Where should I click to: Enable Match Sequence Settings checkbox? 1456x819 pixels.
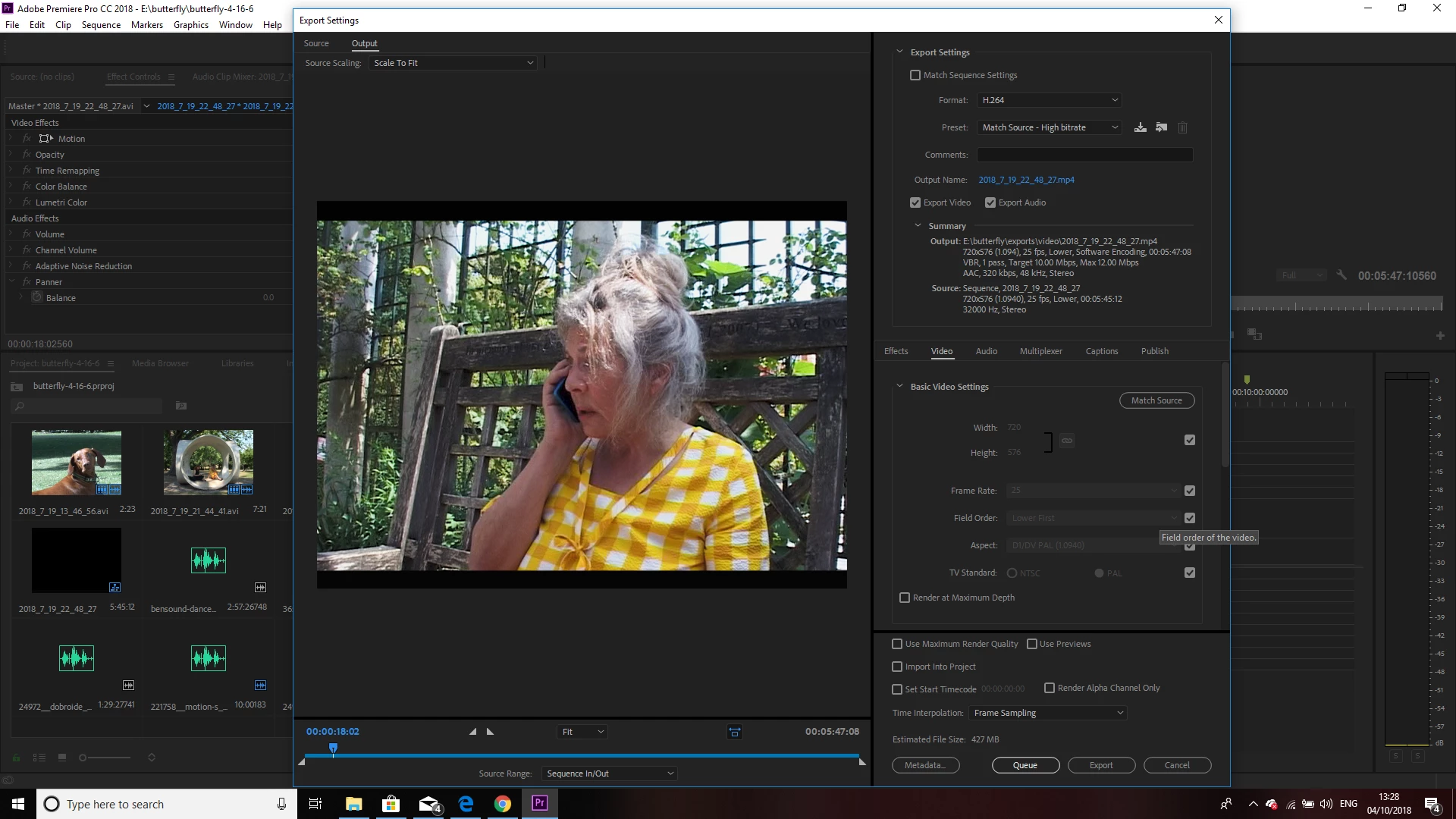click(915, 75)
